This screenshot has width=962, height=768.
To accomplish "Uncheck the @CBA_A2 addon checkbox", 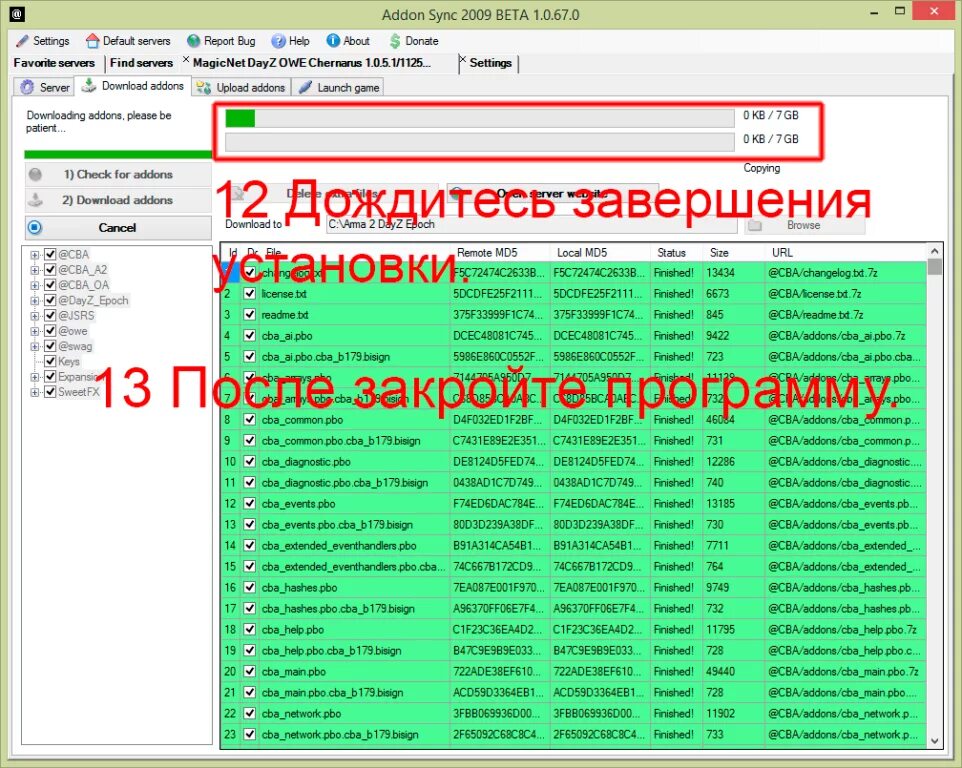I will pyautogui.click(x=50, y=270).
